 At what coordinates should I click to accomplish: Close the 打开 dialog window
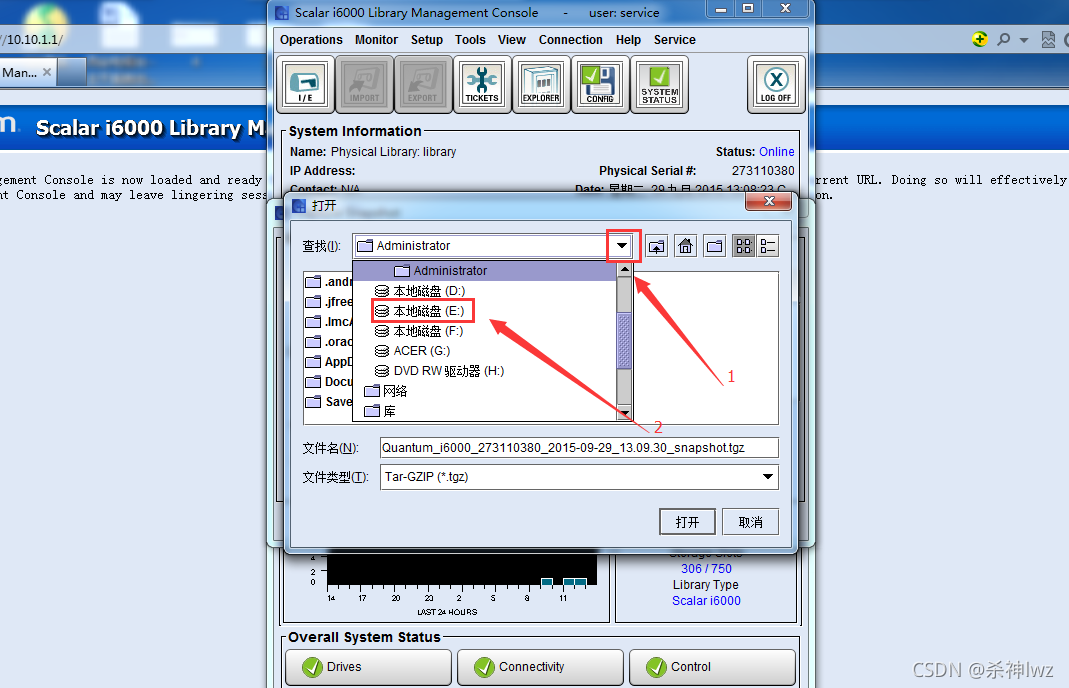(x=769, y=201)
